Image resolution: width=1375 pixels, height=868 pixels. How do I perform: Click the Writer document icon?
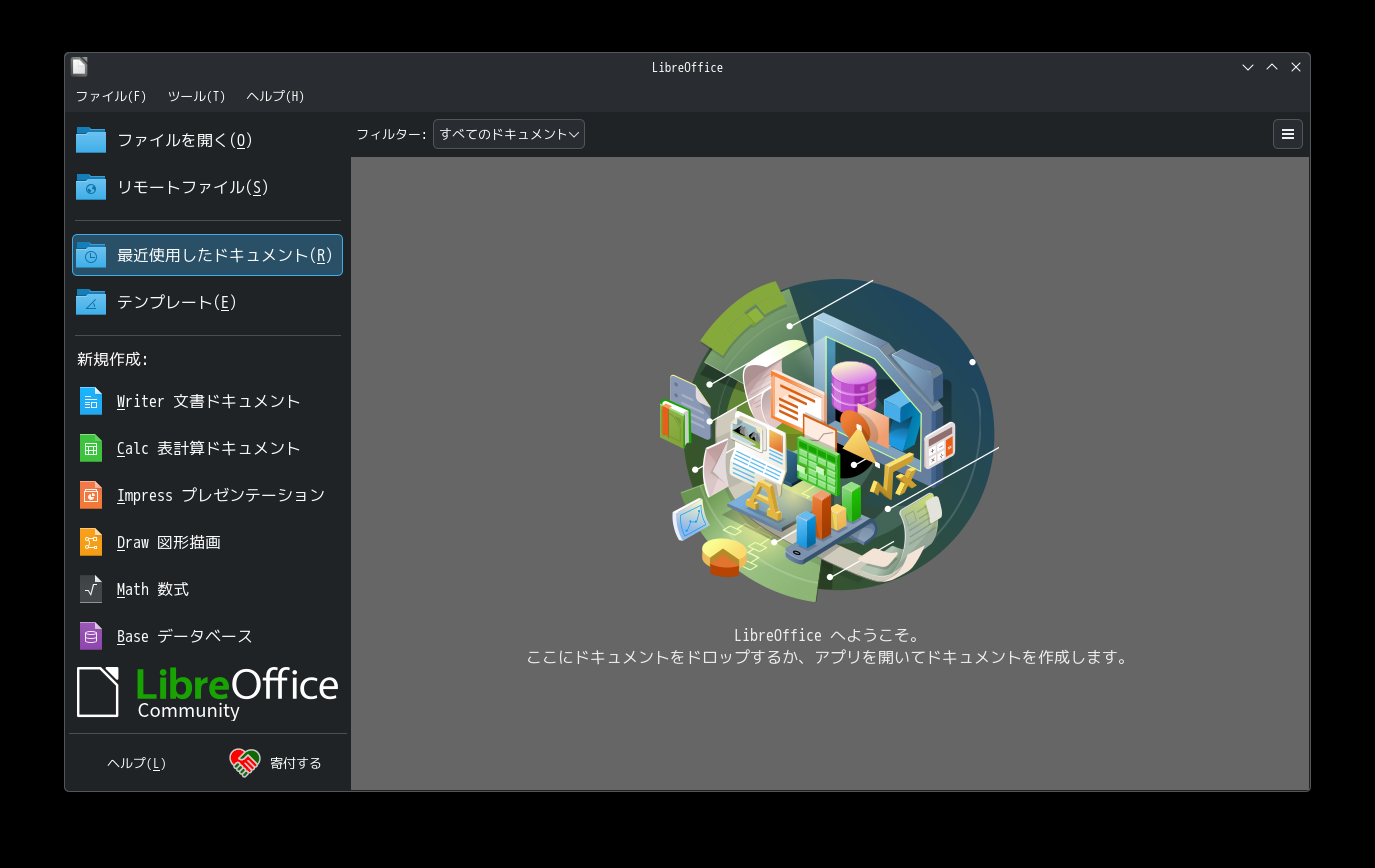coord(91,401)
